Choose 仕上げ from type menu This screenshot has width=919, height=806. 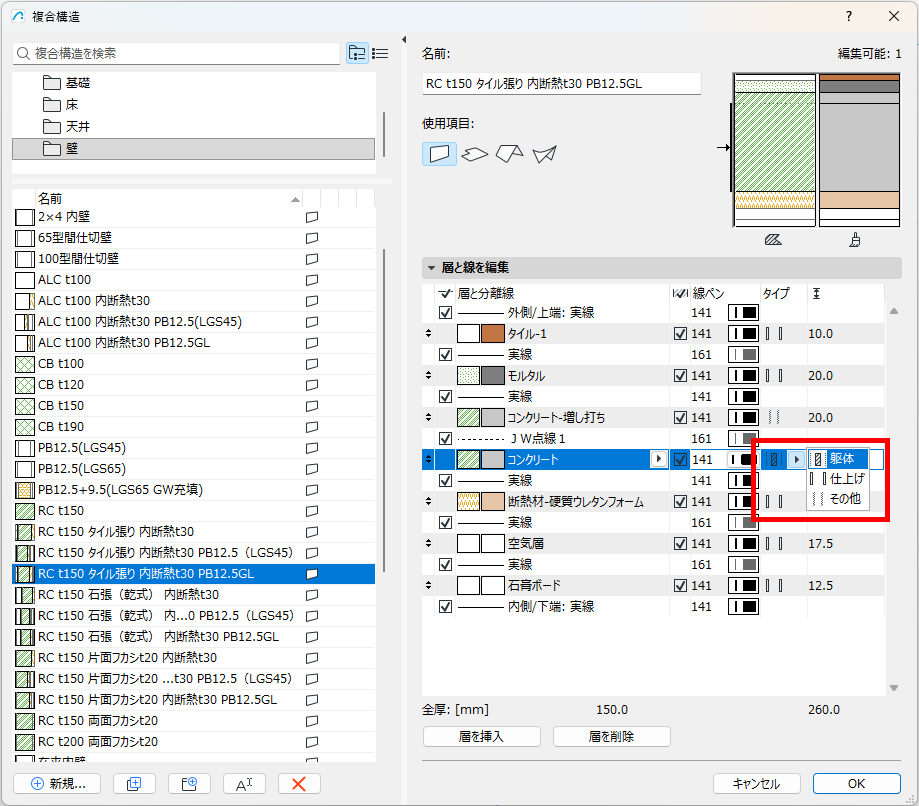point(837,479)
